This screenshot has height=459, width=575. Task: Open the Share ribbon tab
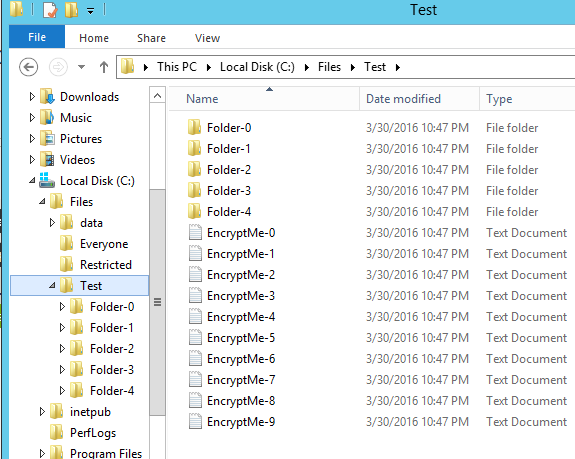click(151, 38)
